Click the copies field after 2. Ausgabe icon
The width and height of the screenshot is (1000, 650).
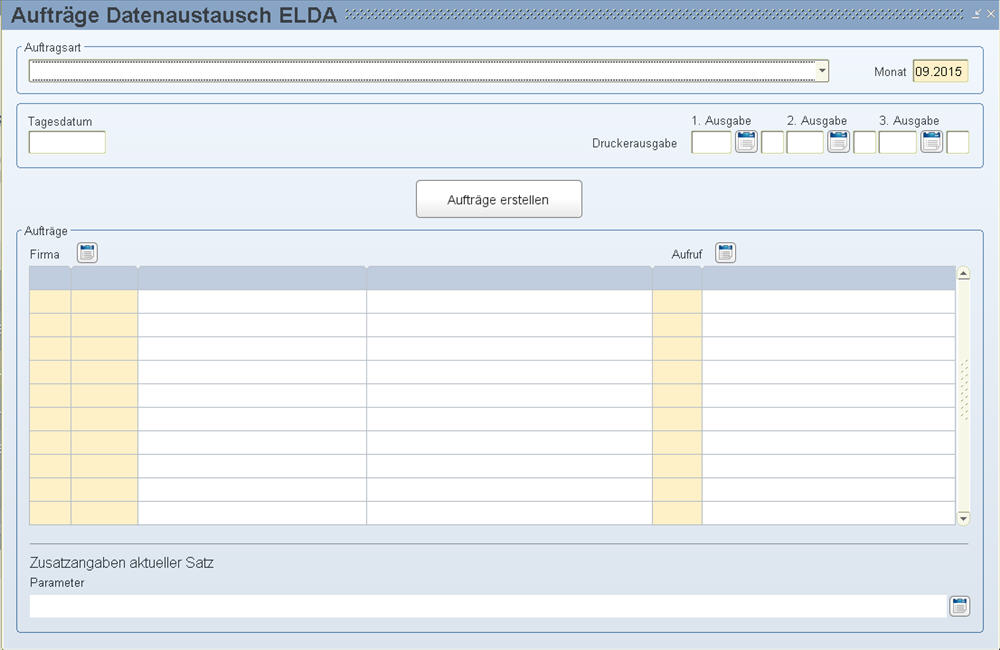(x=865, y=142)
